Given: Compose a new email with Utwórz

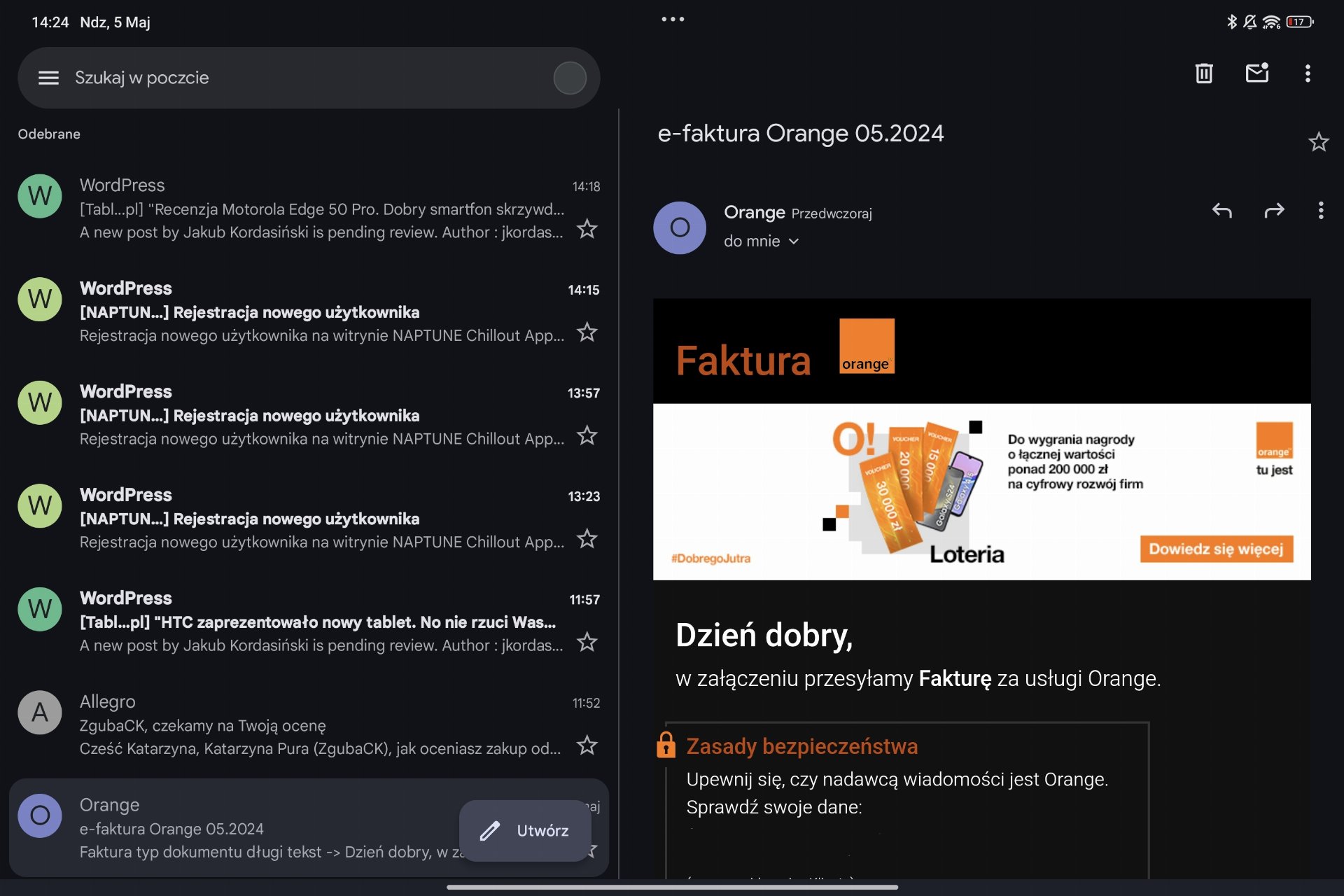Looking at the screenshot, I should (x=525, y=830).
